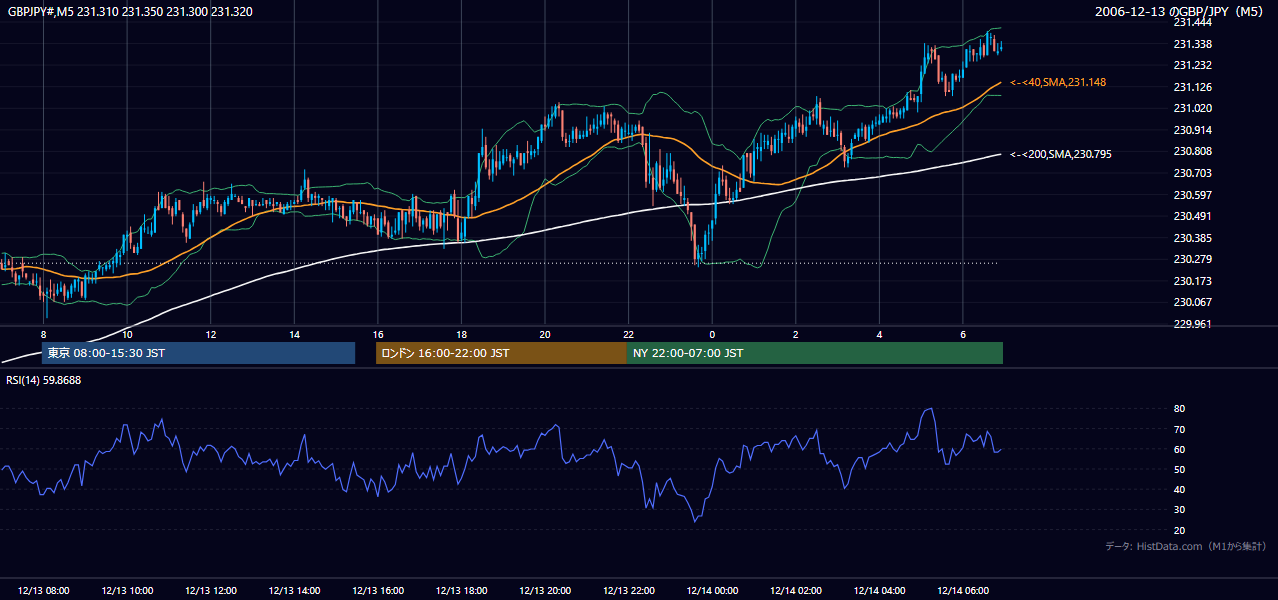Viewport: 1278px width, 600px height.
Task: Click the 12/13 22:00 bottom time label
Action: tap(628, 591)
